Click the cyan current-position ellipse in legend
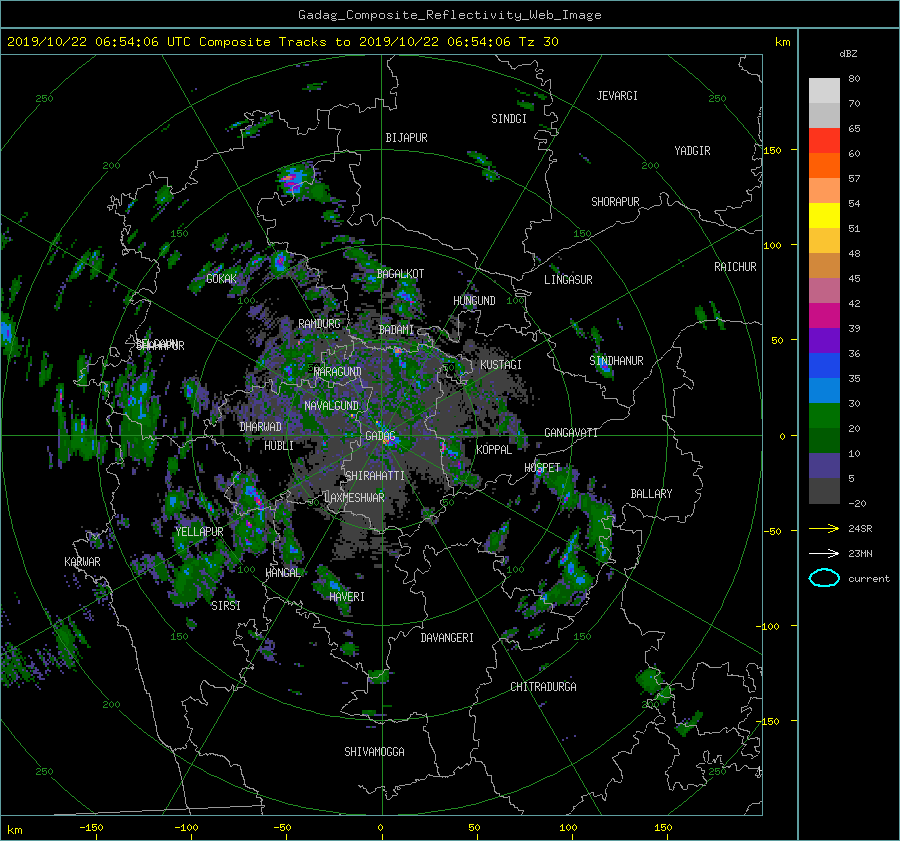Screen dimensions: 900x841 click(824, 578)
